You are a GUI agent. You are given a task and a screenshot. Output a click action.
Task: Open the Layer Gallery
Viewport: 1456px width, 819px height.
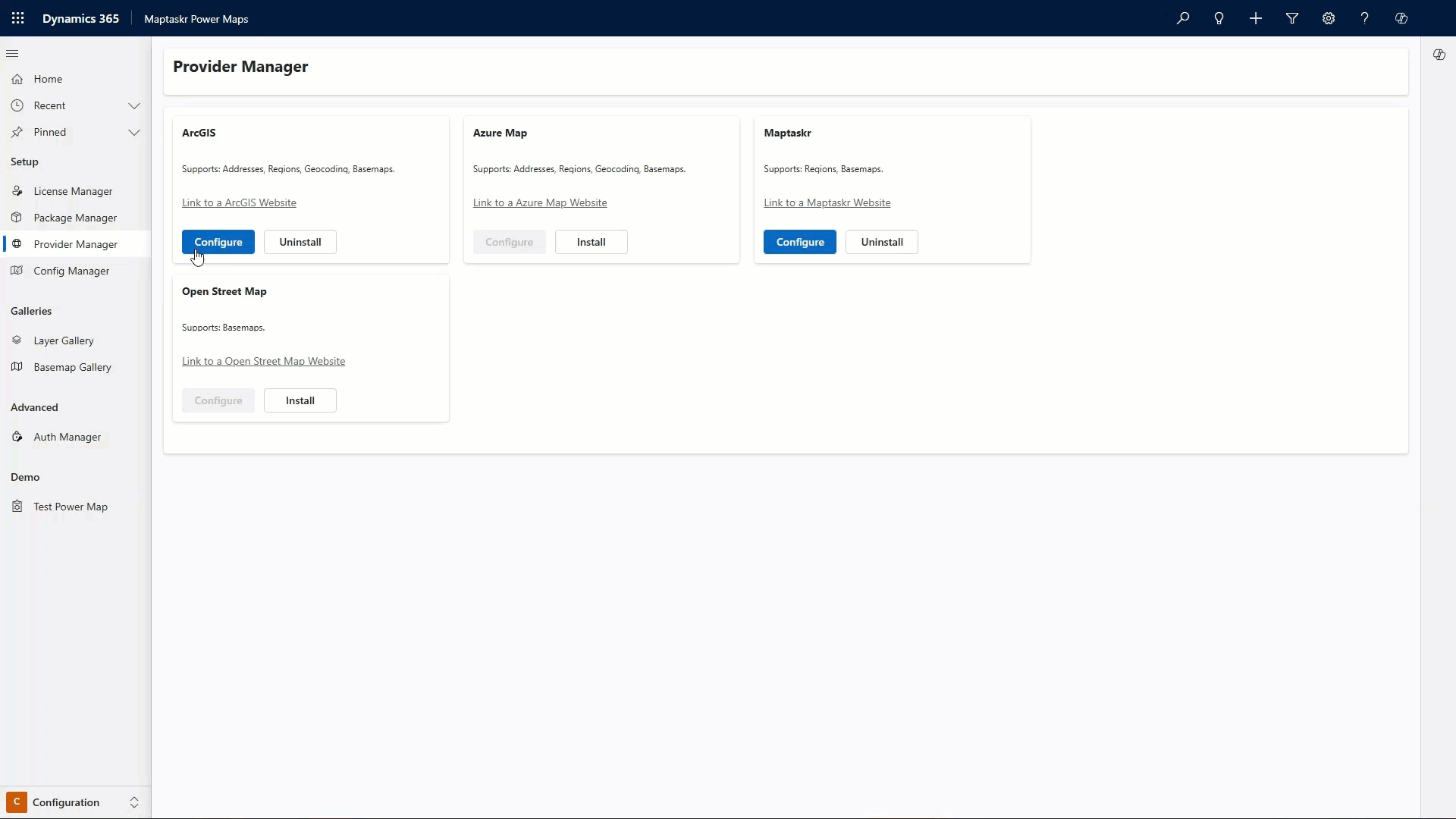pos(64,340)
